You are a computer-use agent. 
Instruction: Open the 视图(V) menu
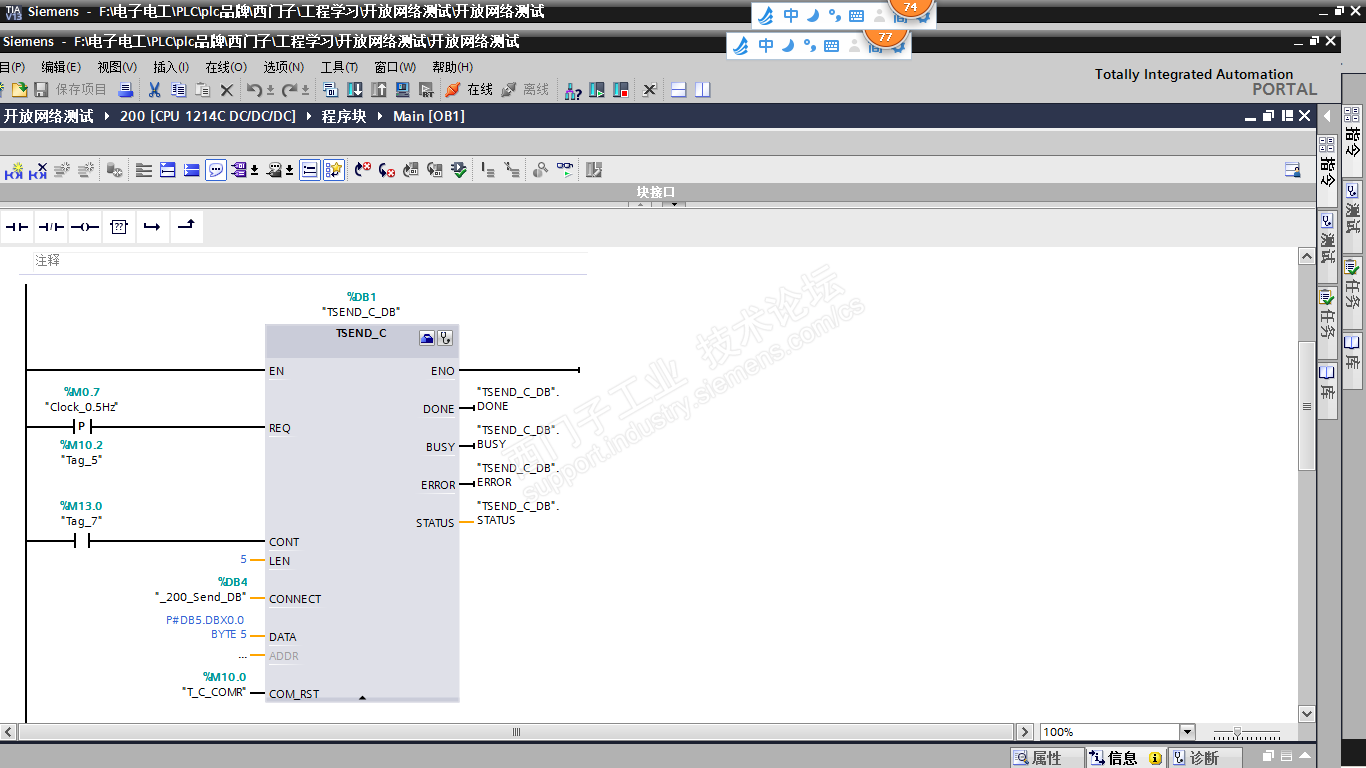pyautogui.click(x=117, y=67)
